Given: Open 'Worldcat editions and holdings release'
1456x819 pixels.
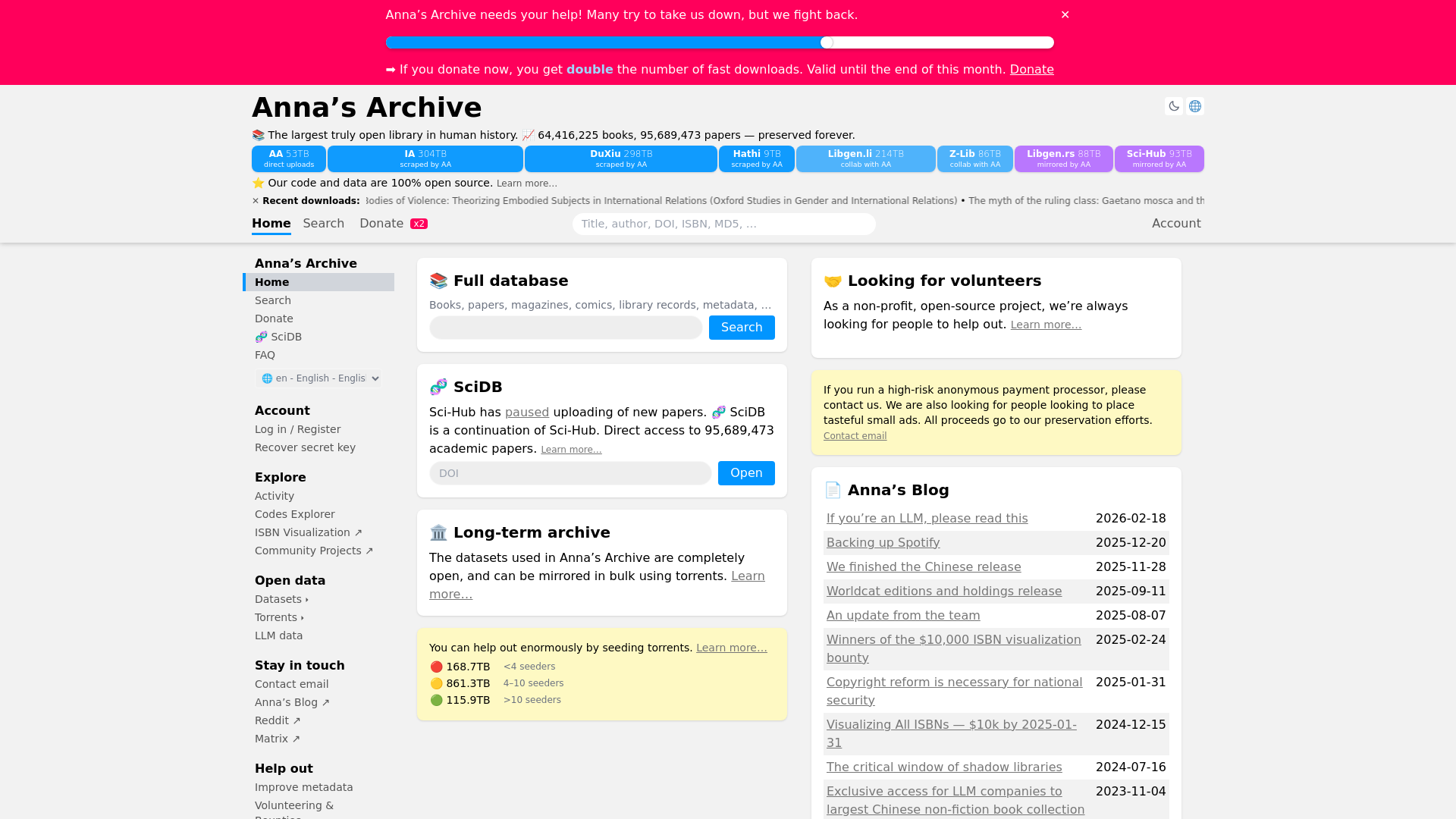Looking at the screenshot, I should (x=944, y=591).
